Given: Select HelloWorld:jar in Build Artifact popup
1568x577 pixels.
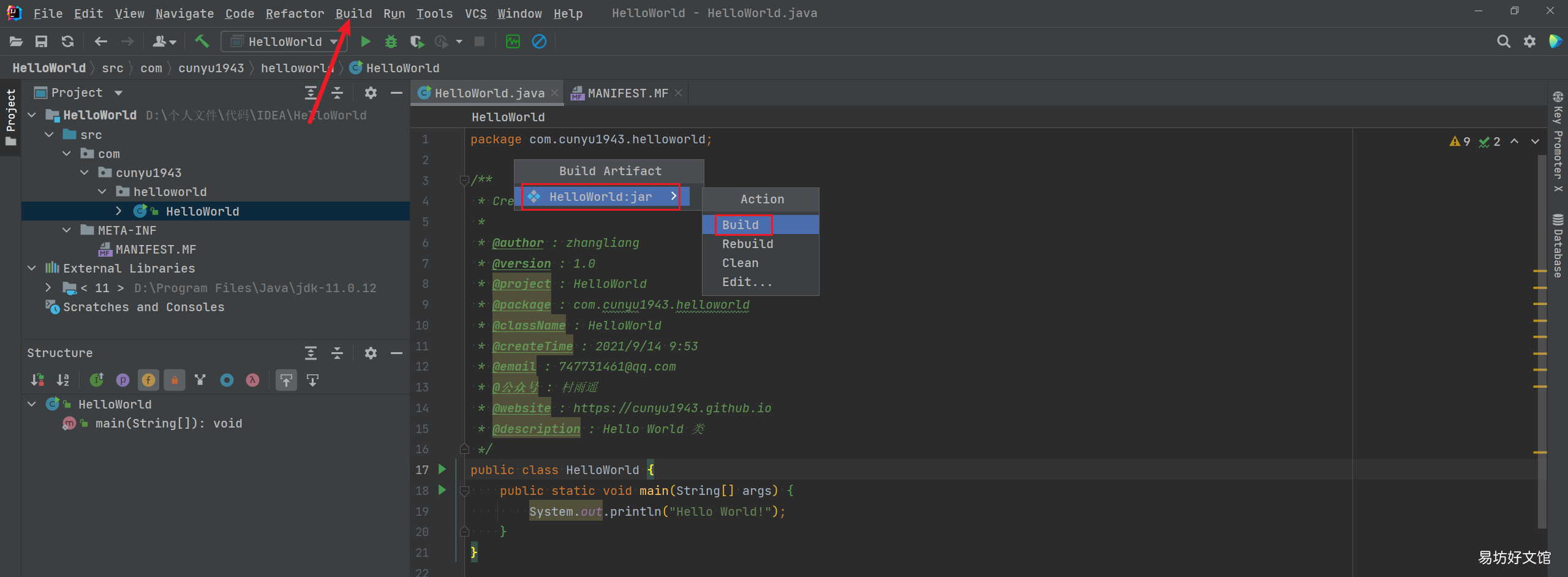Looking at the screenshot, I should point(601,197).
